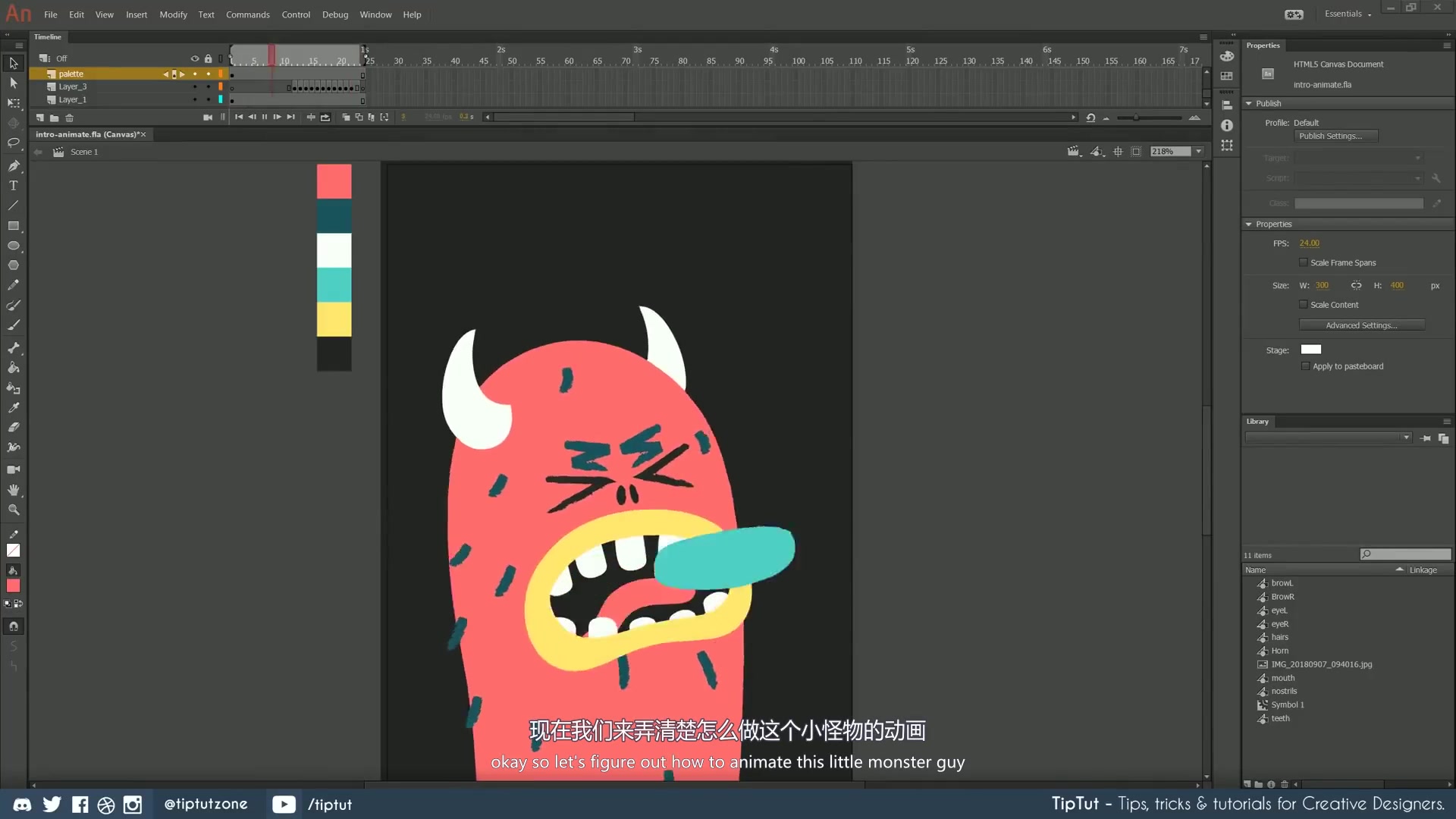The width and height of the screenshot is (1456, 819).
Task: Click Commands menu item
Action: [248, 14]
